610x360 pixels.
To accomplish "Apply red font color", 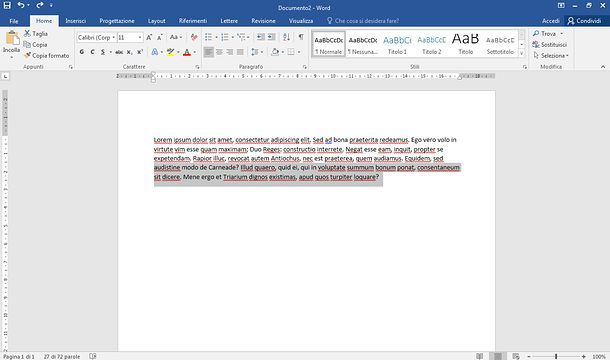I will (187, 52).
